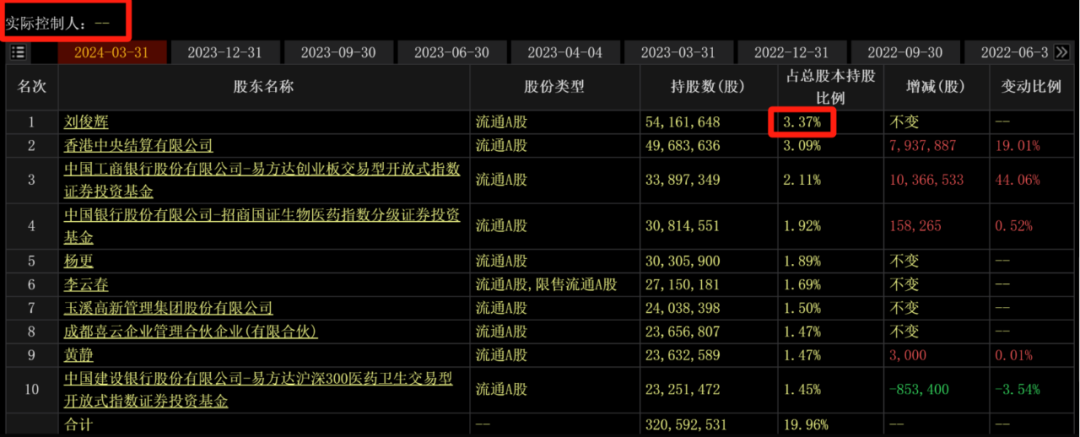Open the 2023-04-04 tab

[x=565, y=52]
